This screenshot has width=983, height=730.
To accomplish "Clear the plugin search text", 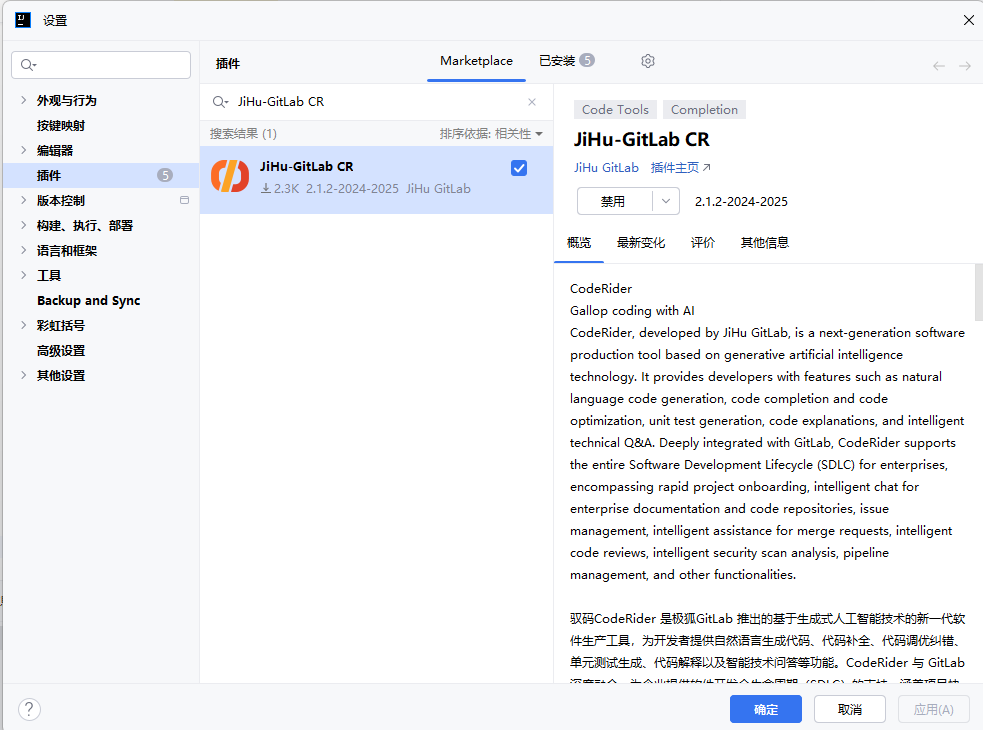I will tap(532, 102).
